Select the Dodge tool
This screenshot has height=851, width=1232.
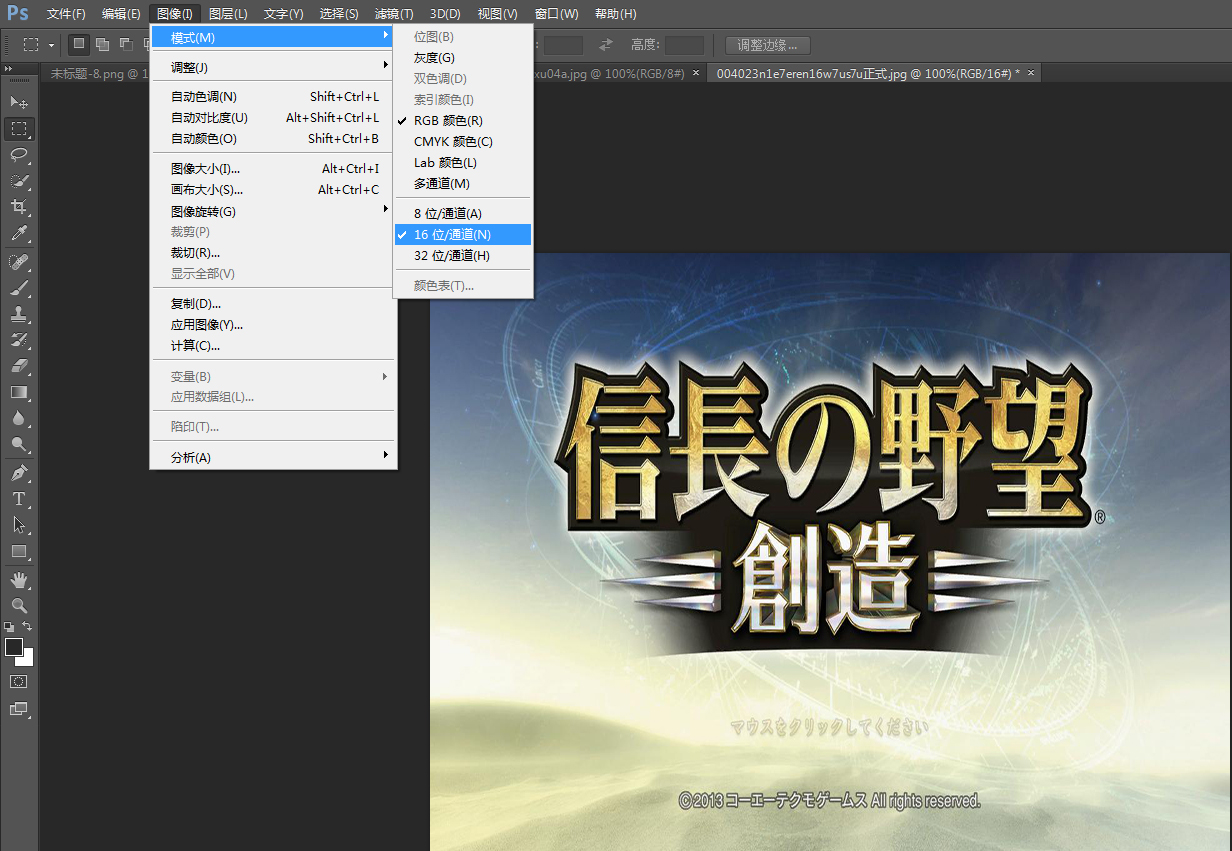coord(19,444)
